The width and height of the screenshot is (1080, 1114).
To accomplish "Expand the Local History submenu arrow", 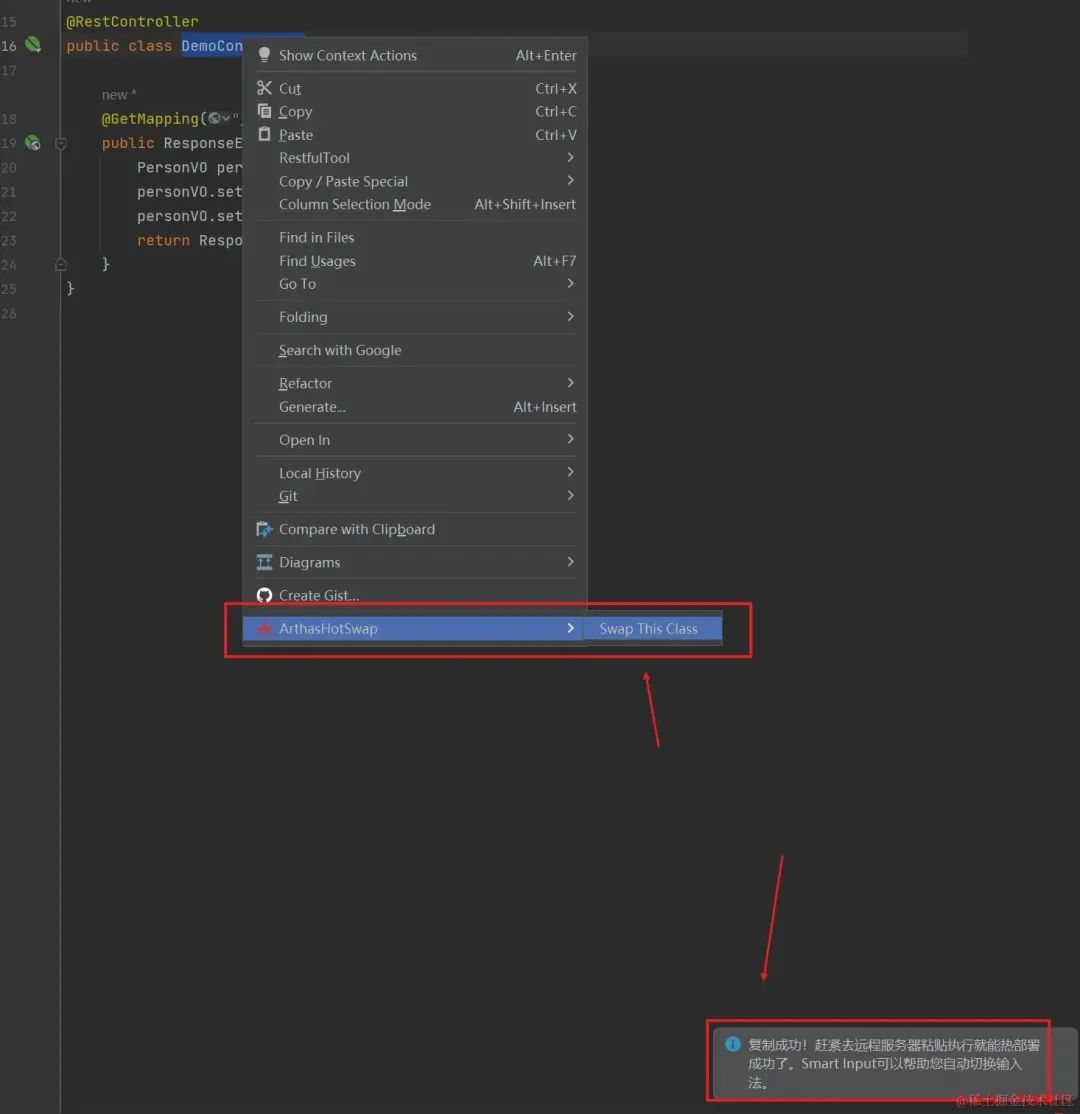I will pyautogui.click(x=571, y=472).
